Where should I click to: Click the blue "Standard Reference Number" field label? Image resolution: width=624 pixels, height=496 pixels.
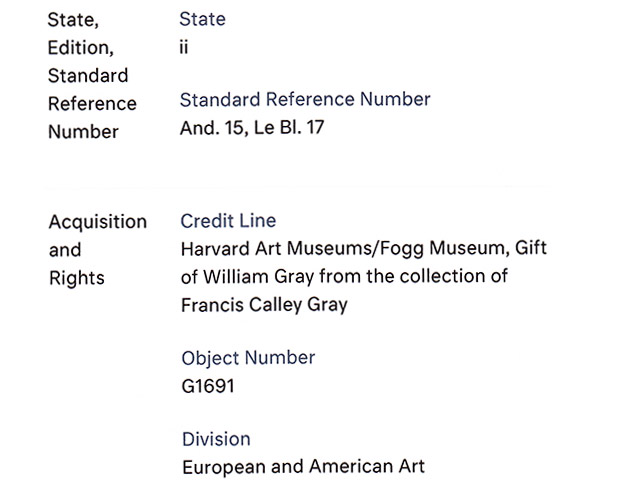click(x=305, y=99)
